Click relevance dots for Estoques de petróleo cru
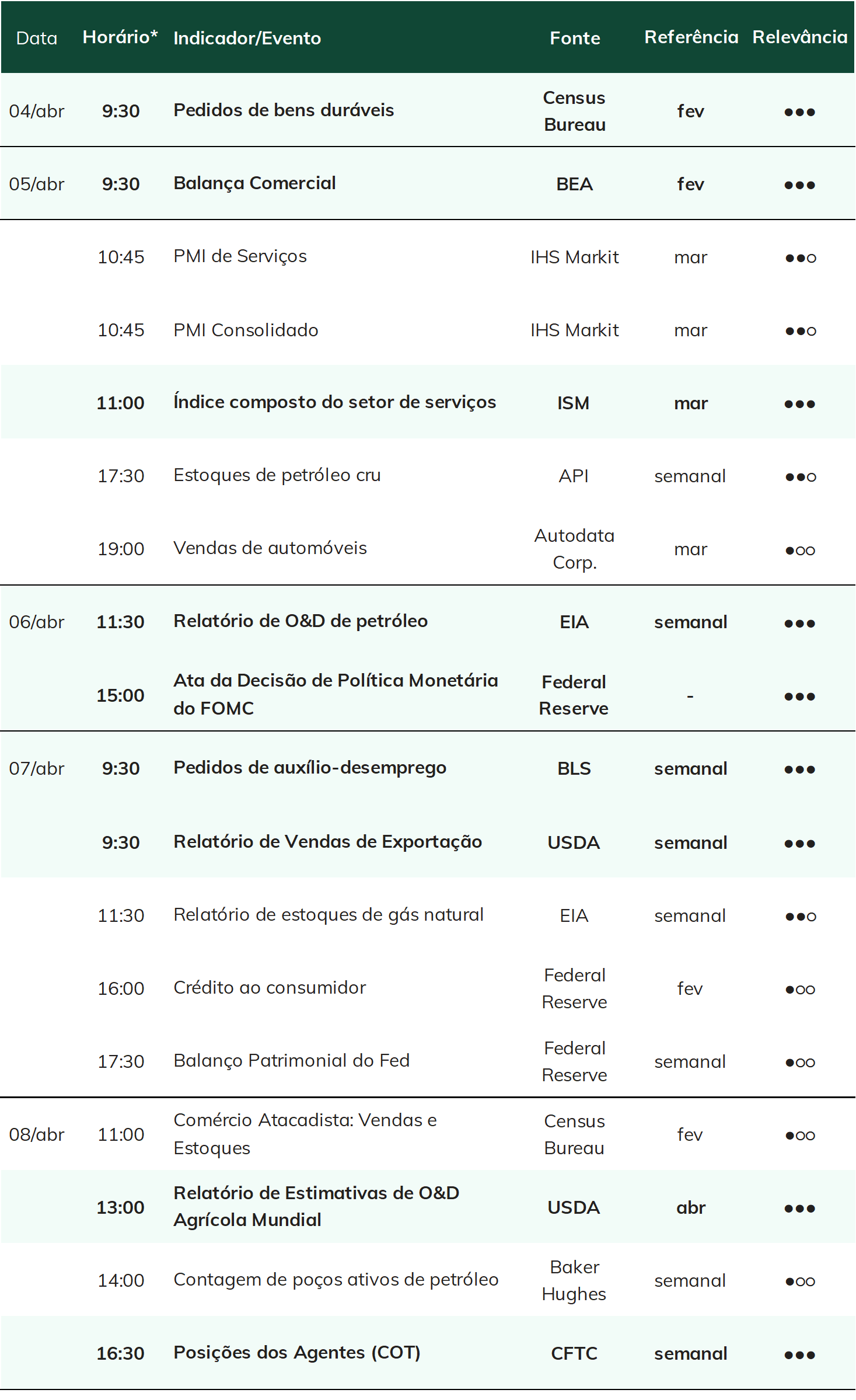The height and width of the screenshot is (1400, 856). [801, 477]
